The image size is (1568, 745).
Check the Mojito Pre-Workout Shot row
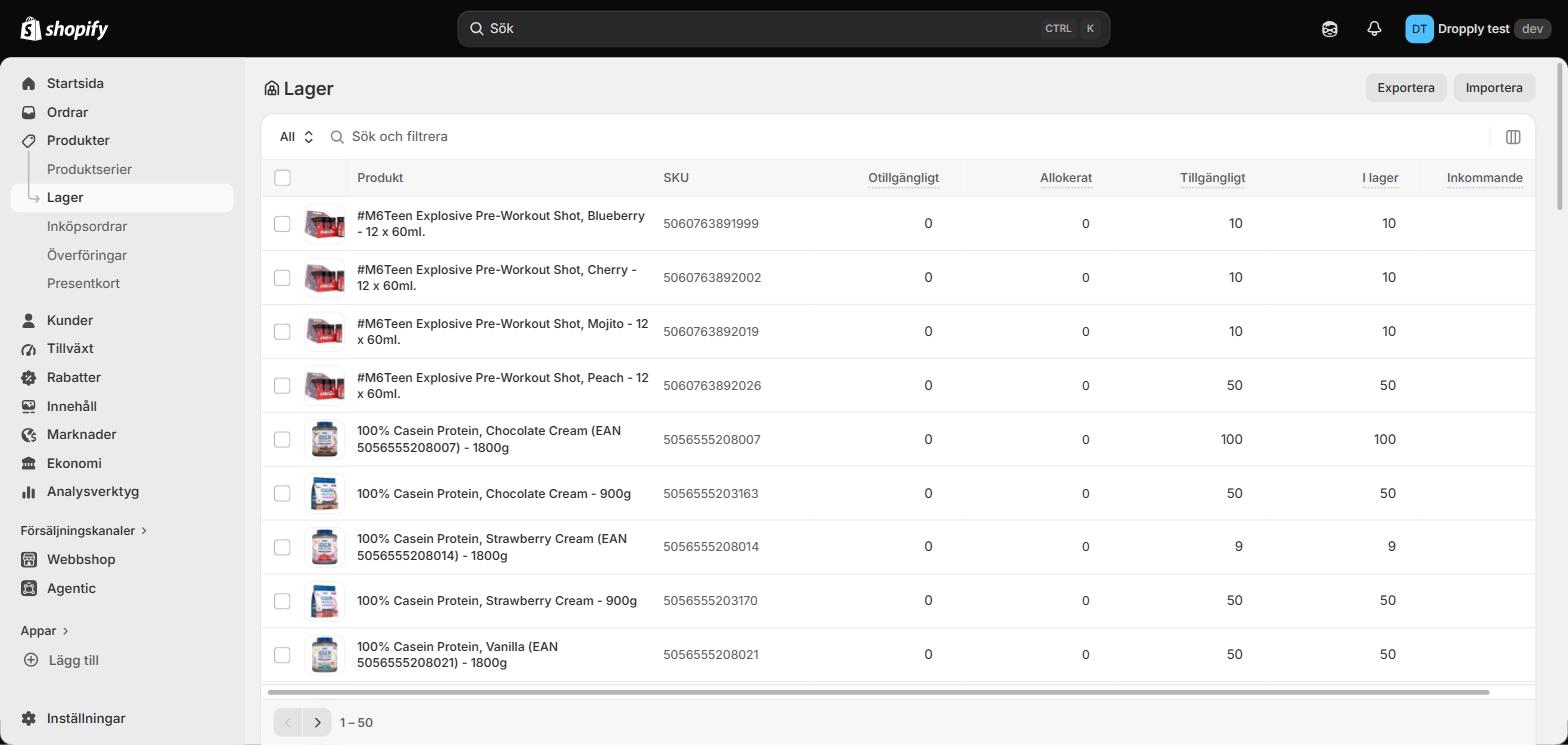(282, 332)
